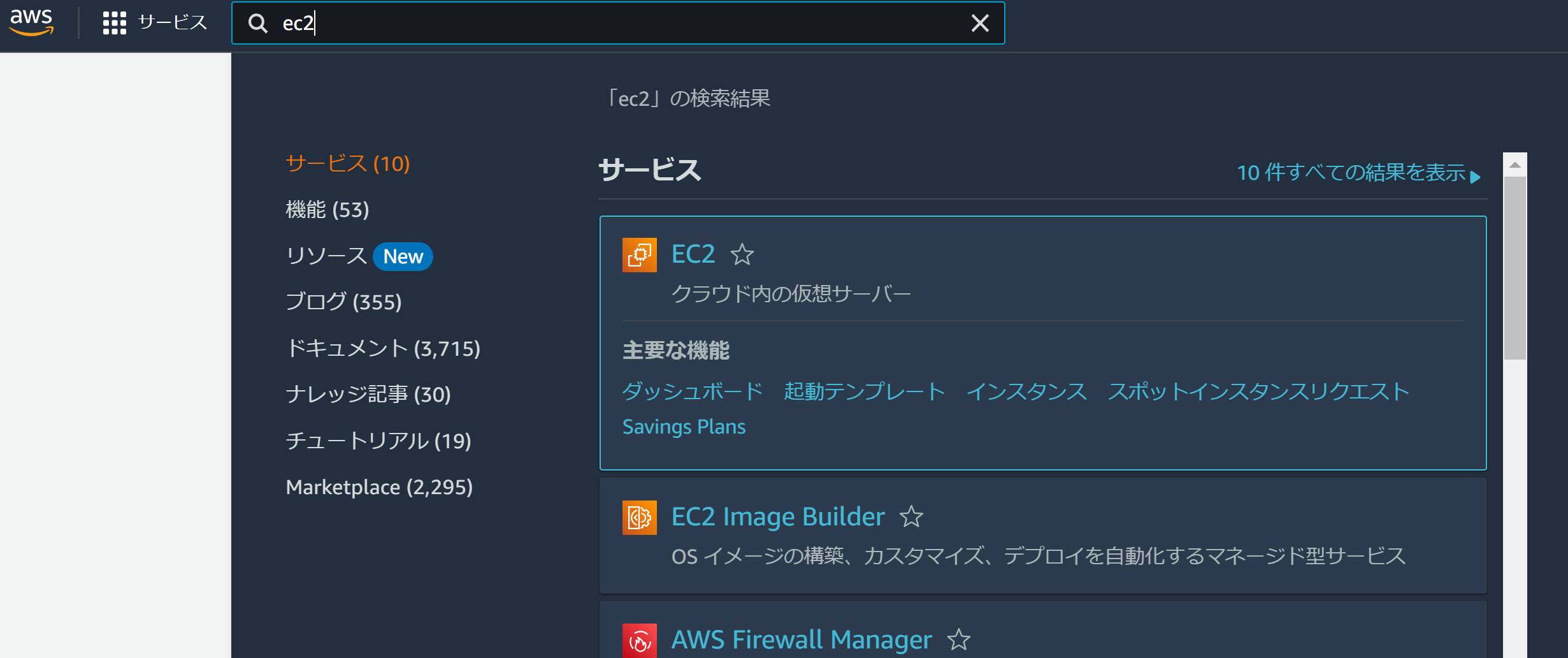1568x658 pixels.
Task: Toggle the EC2 Image Builder favorite star
Action: click(x=911, y=517)
